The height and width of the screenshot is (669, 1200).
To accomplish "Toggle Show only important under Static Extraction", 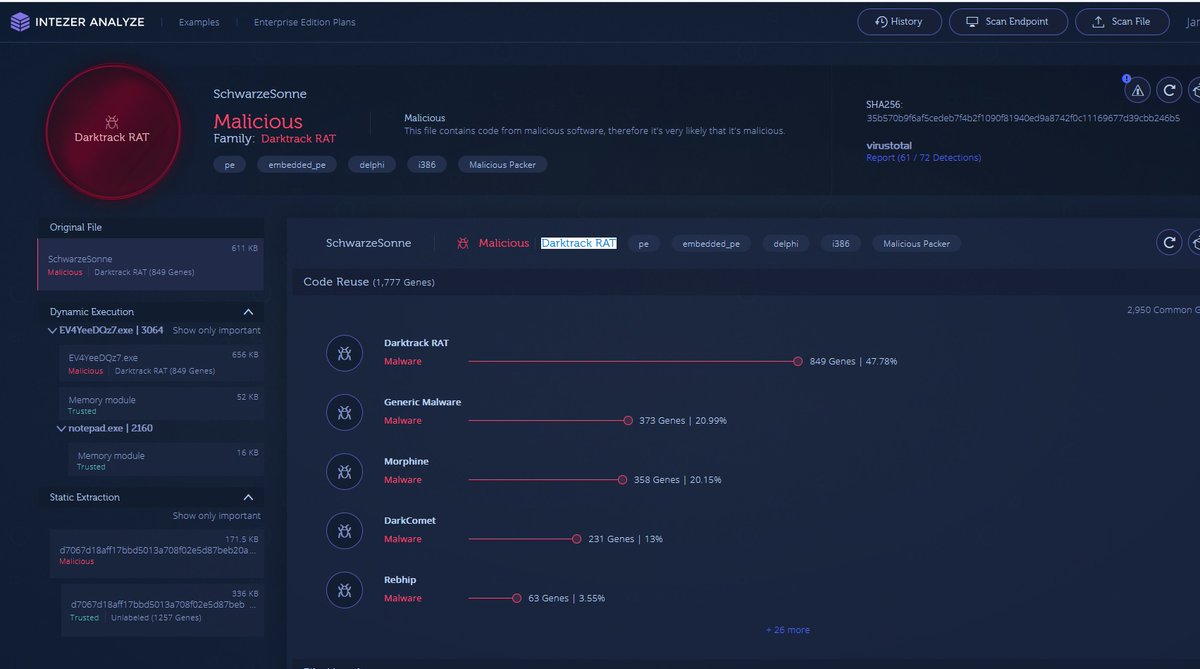I will [216, 516].
